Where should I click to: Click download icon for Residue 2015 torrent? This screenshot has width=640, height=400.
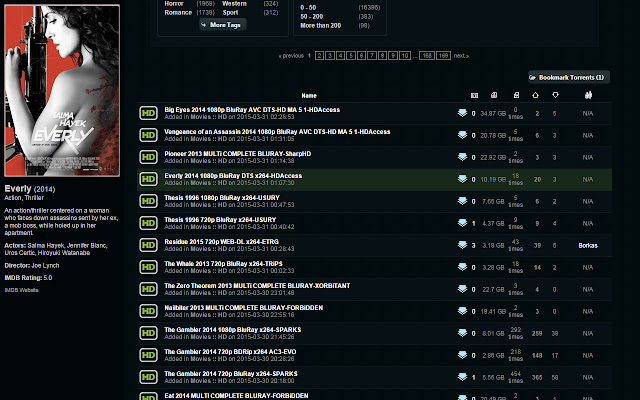462,245
